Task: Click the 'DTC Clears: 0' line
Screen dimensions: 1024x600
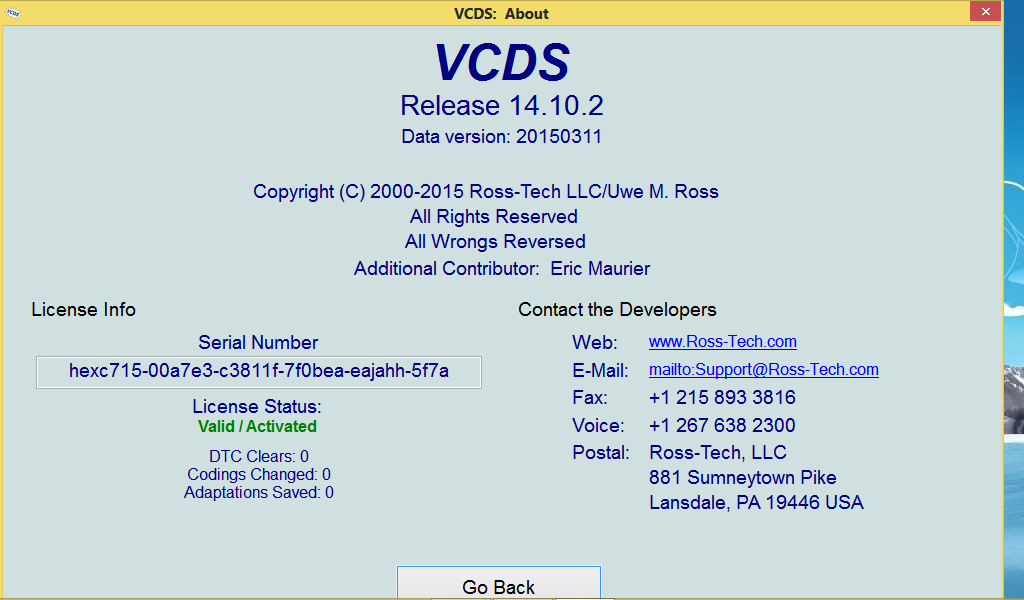Action: tap(259, 456)
